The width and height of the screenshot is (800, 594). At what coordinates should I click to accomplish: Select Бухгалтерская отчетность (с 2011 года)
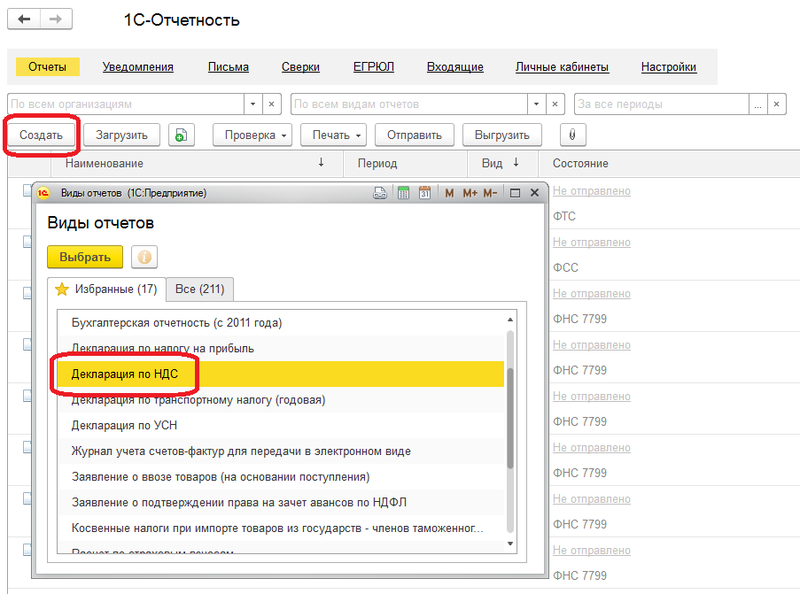pyautogui.click(x=281, y=323)
